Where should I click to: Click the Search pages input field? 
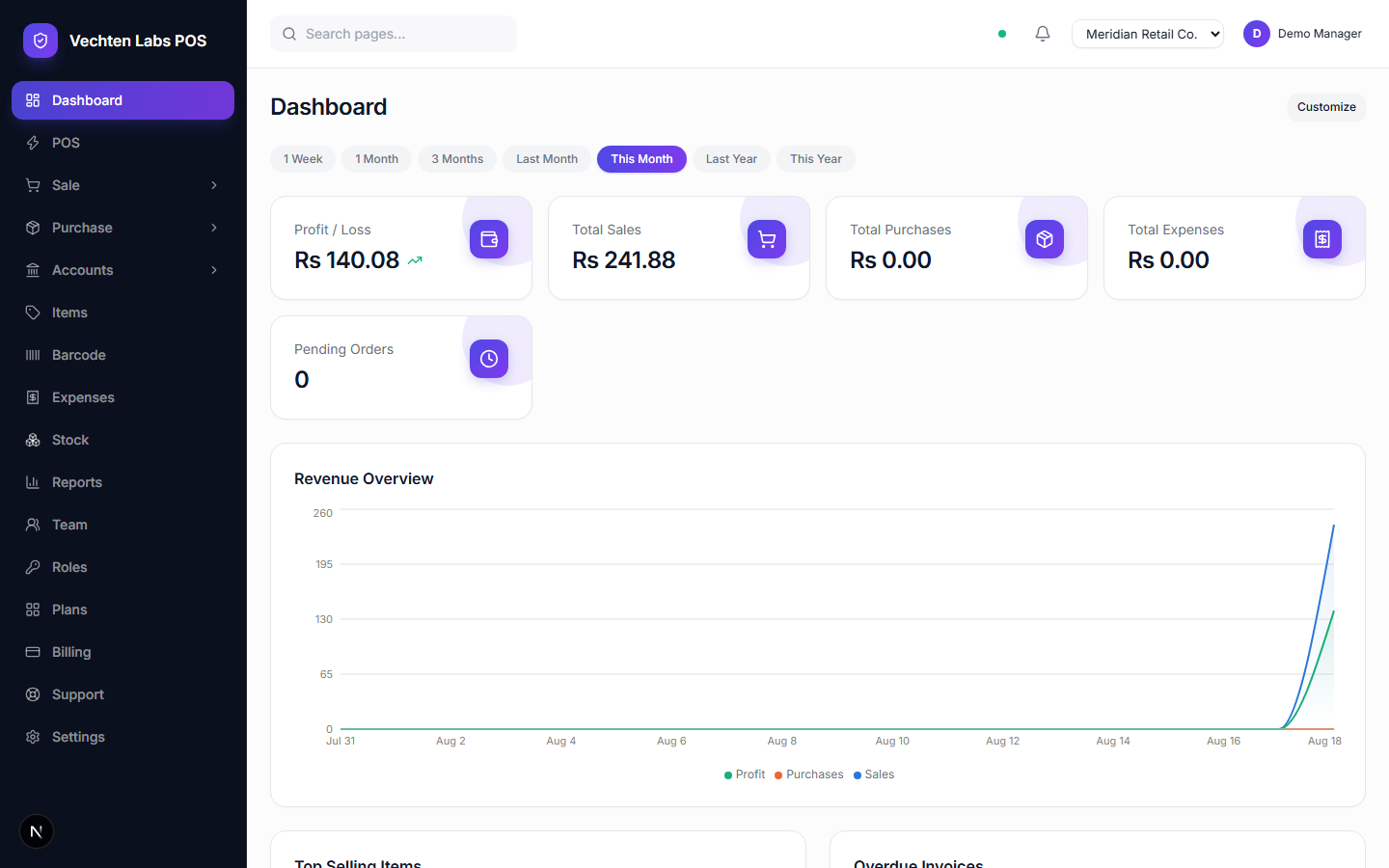pyautogui.click(x=394, y=34)
